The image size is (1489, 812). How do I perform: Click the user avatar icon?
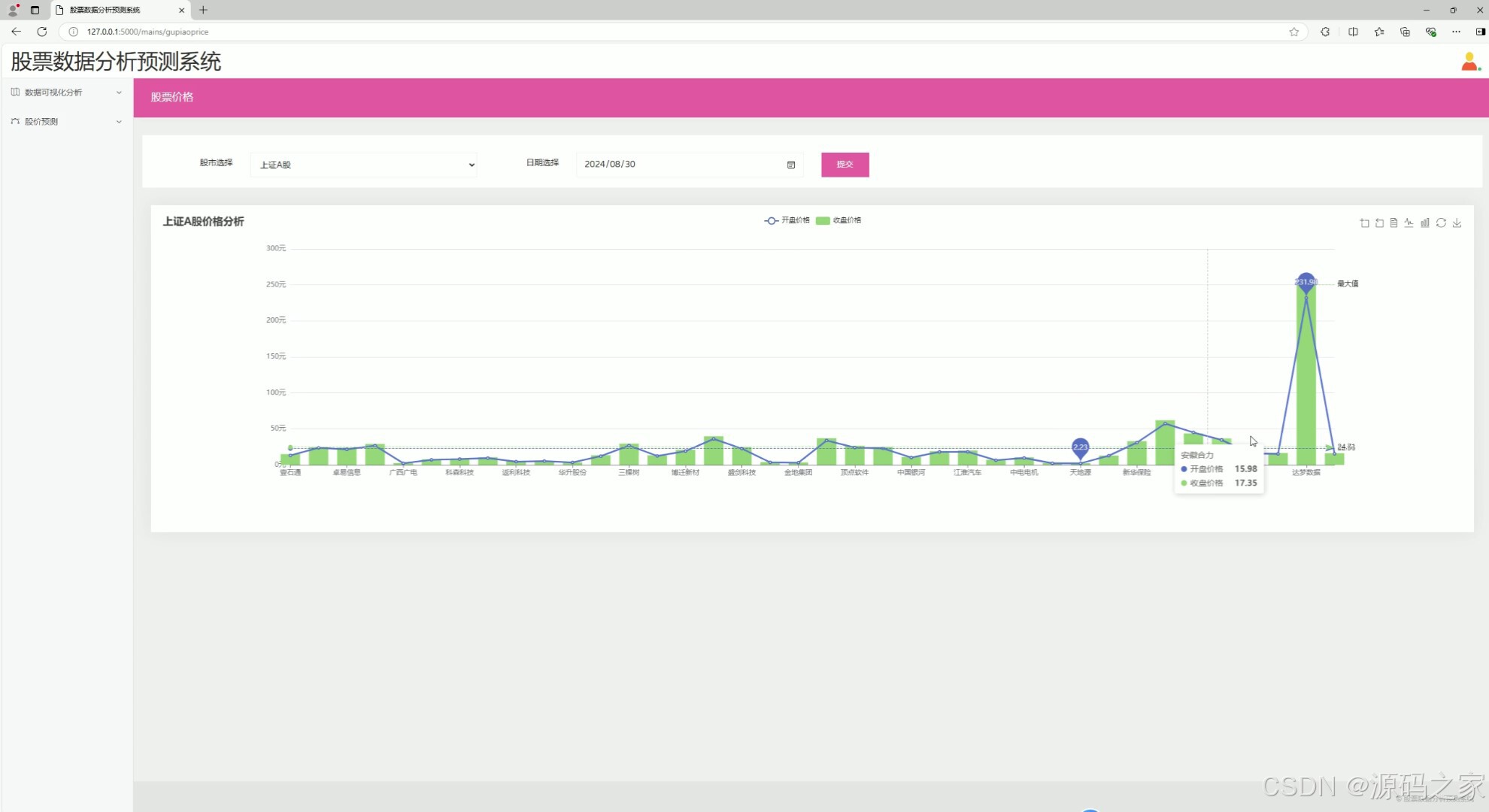tap(1469, 62)
